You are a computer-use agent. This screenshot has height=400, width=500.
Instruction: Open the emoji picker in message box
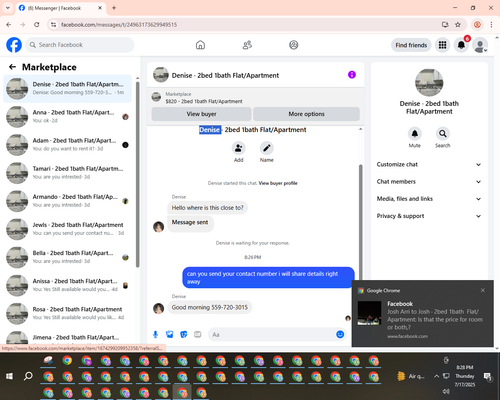point(340,334)
